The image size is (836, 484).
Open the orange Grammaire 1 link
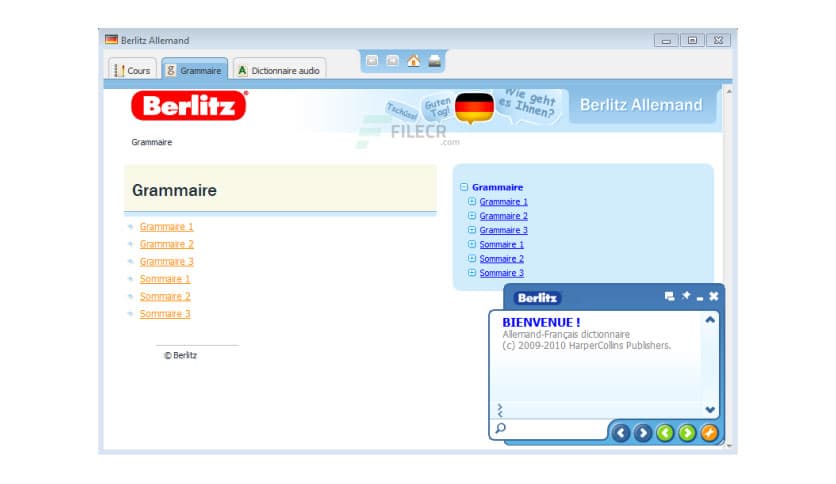pyautogui.click(x=166, y=227)
